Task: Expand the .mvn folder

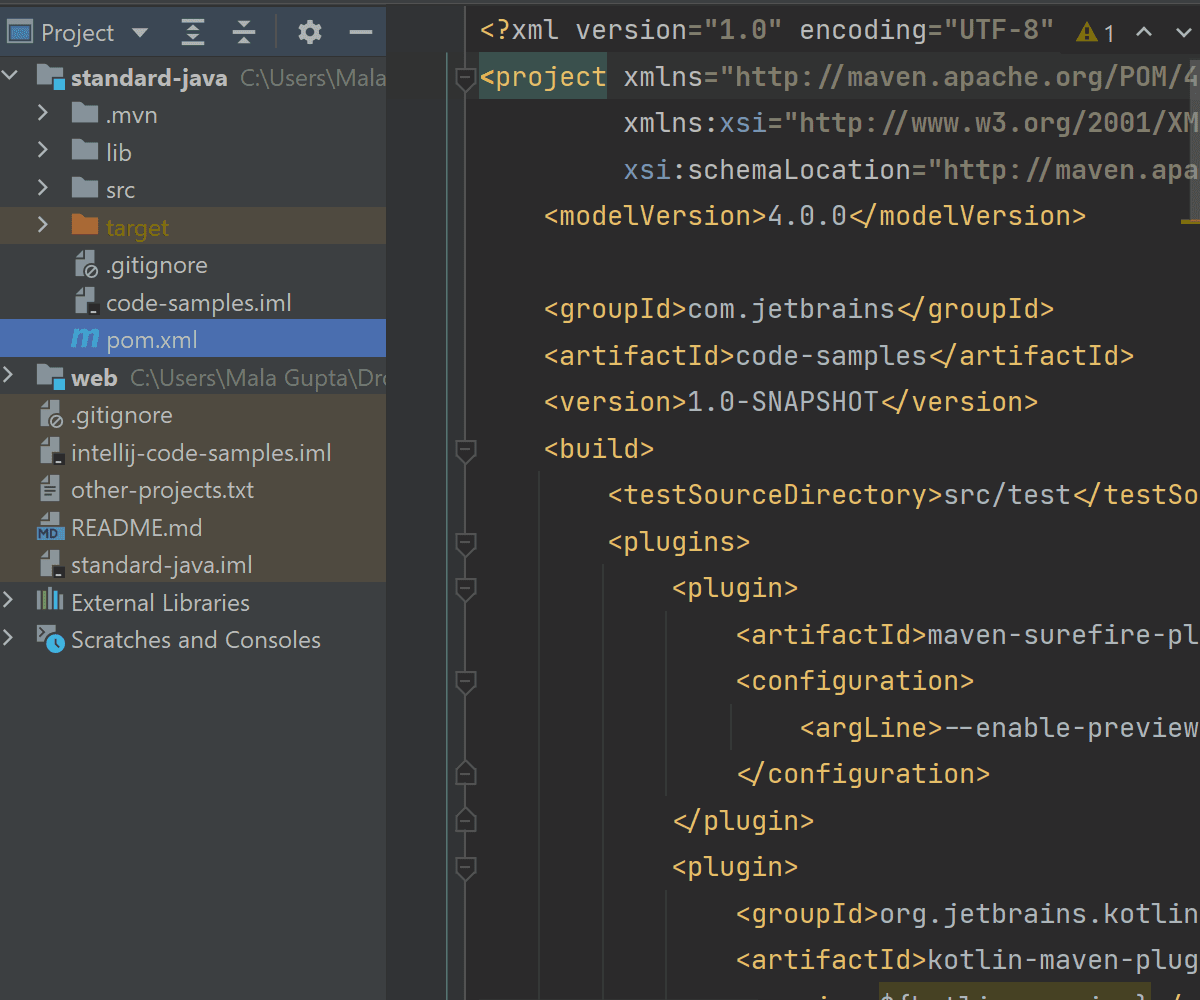Action: pyautogui.click(x=43, y=114)
